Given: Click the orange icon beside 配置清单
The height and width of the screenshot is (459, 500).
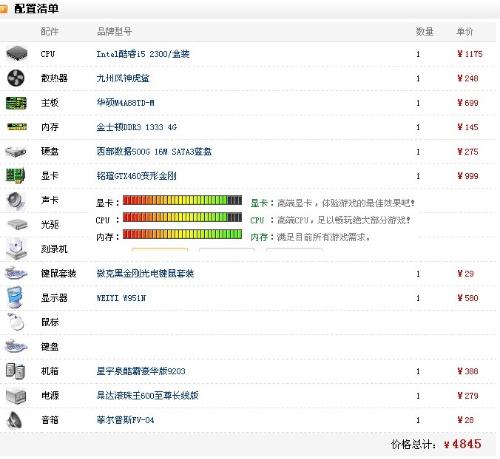Looking at the screenshot, I should 4,9.
